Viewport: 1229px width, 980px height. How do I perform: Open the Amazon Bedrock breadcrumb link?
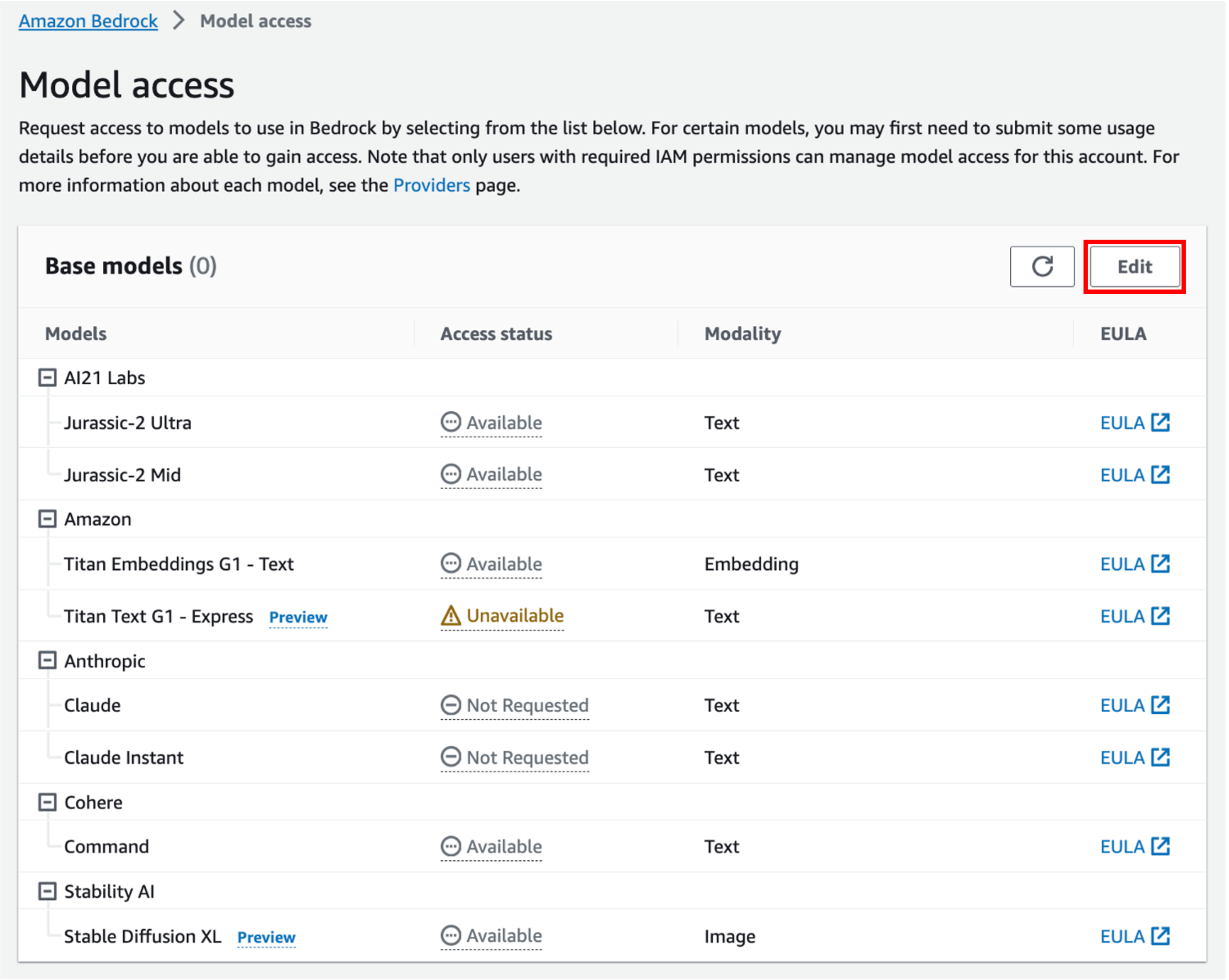pyautogui.click(x=88, y=21)
